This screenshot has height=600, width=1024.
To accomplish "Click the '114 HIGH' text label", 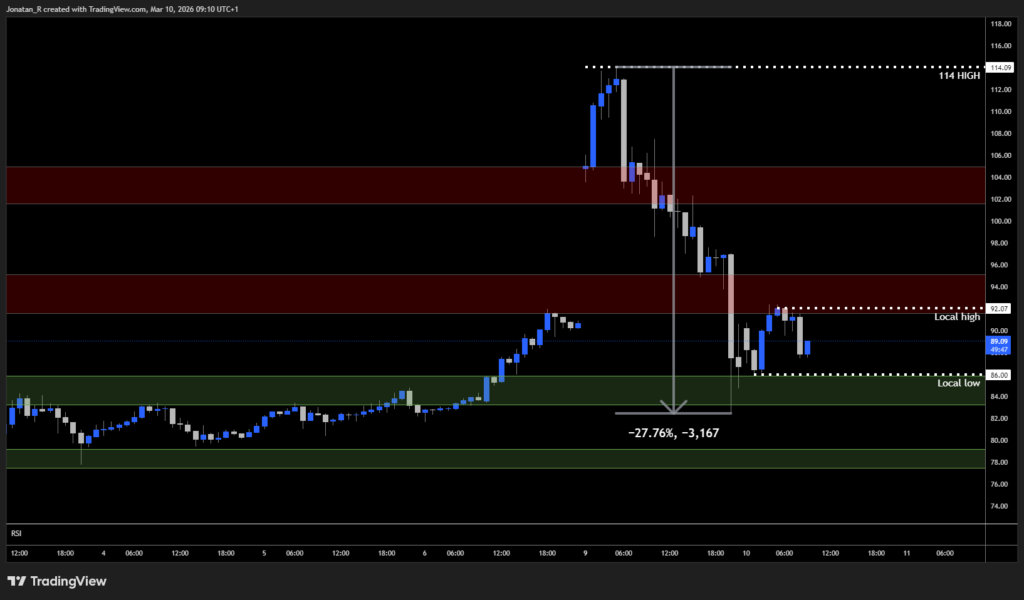I will click(958, 76).
